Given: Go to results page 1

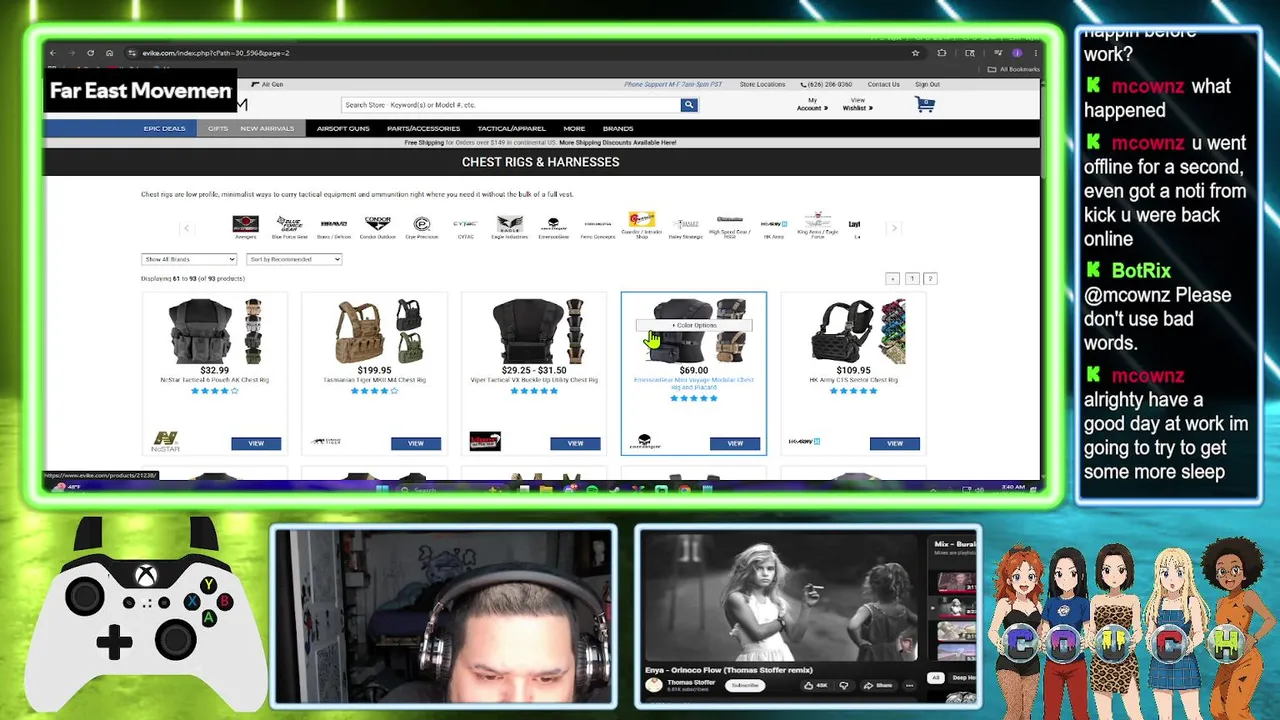Looking at the screenshot, I should click(x=912, y=278).
